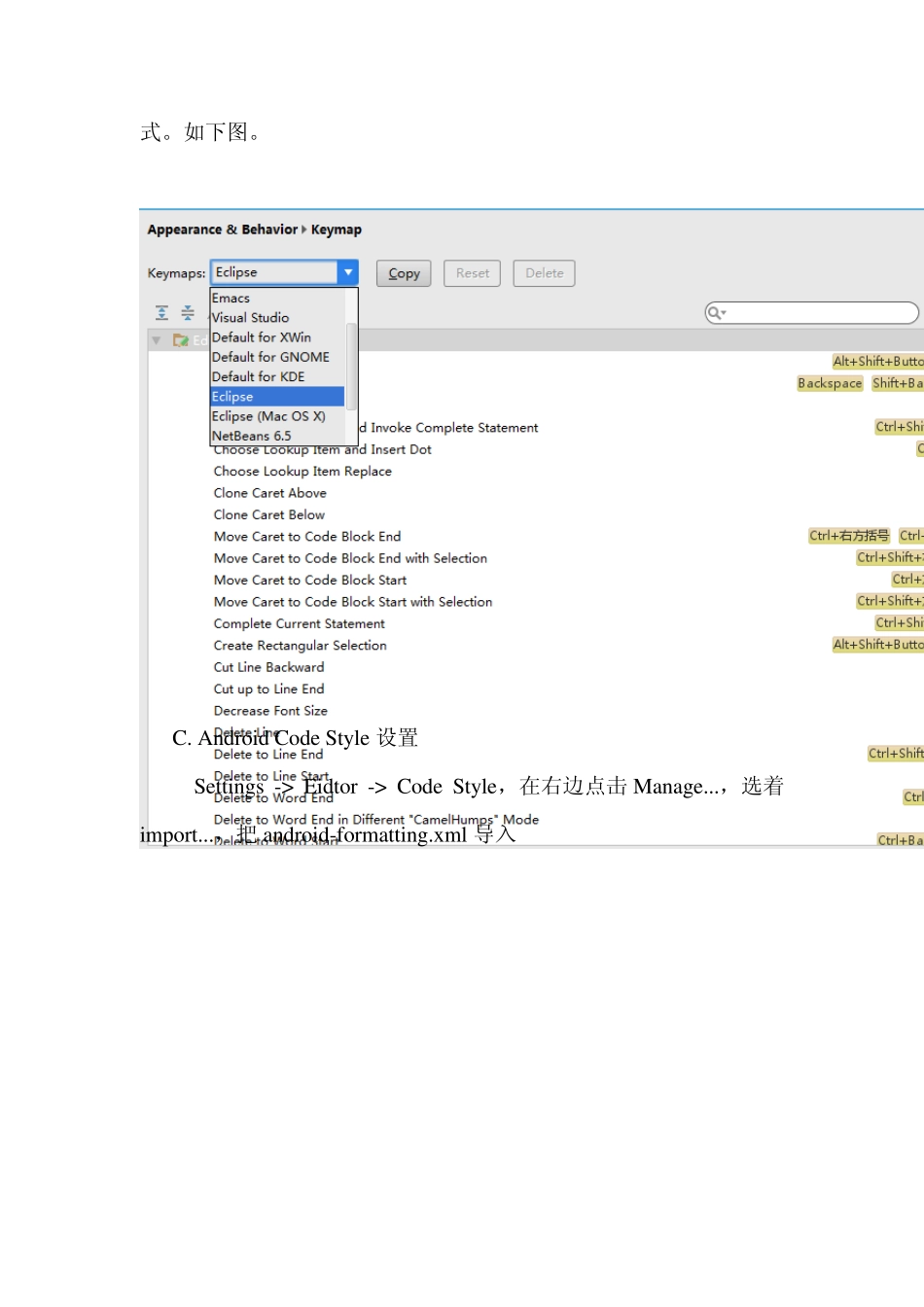Click the Delete button

tap(545, 273)
